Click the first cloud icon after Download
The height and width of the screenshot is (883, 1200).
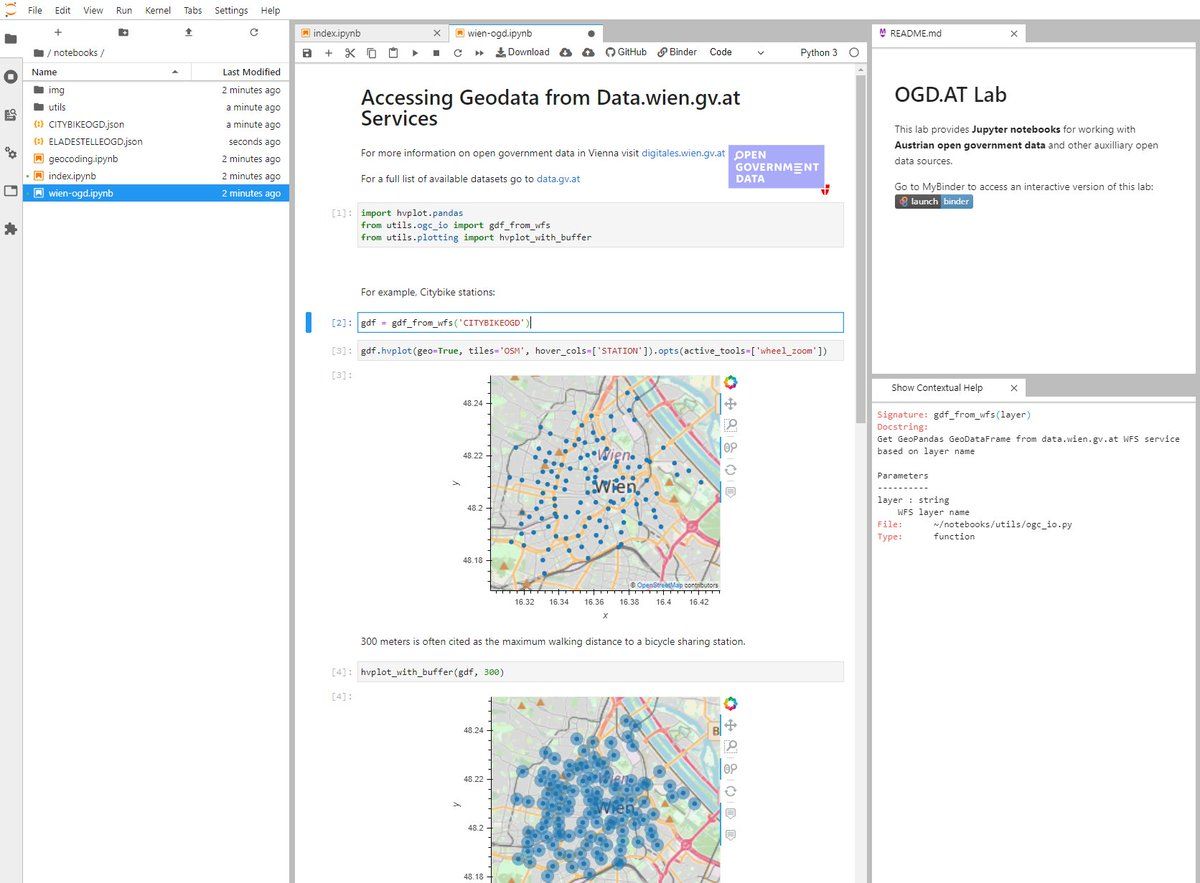point(565,53)
